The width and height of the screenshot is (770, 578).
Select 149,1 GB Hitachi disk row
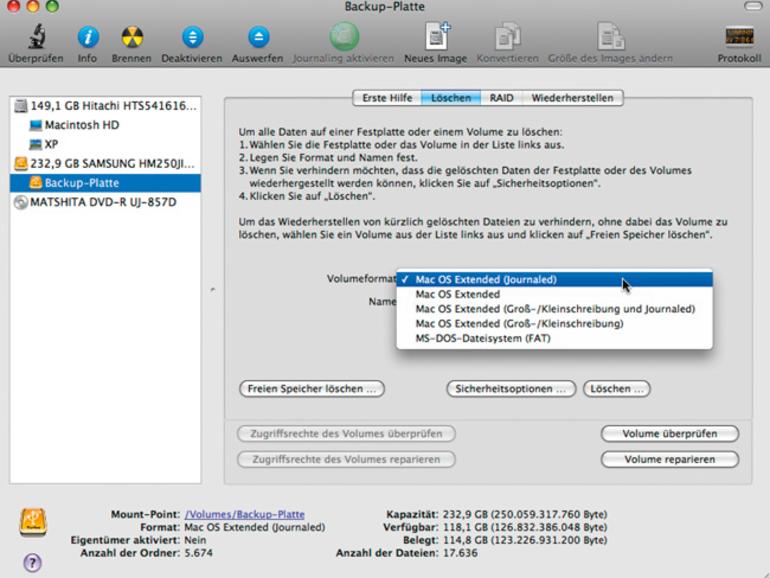click(105, 106)
